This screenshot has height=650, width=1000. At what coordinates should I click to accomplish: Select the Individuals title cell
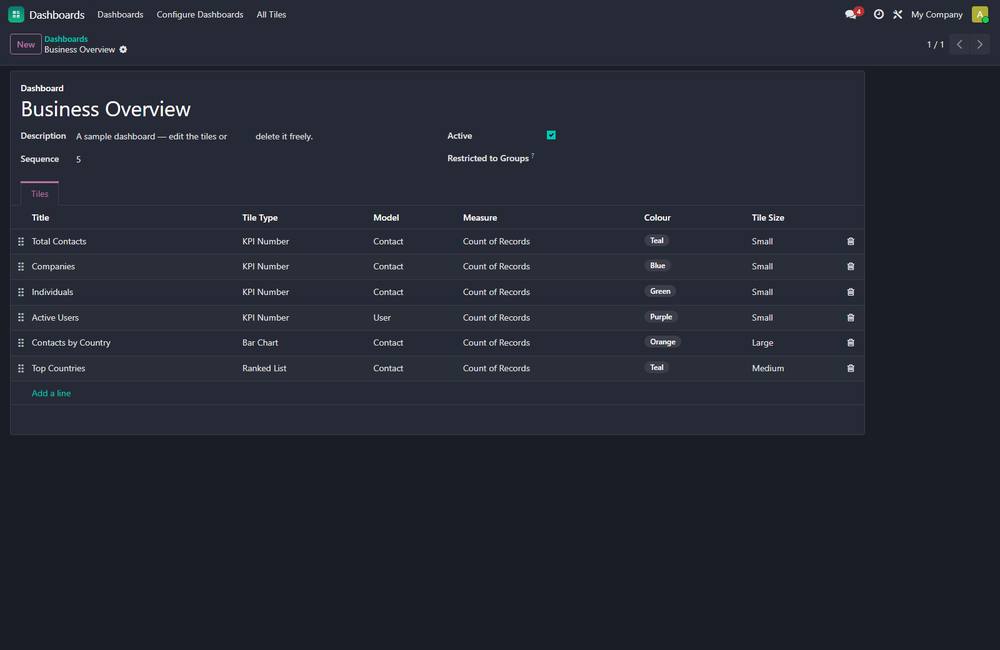click(x=52, y=292)
